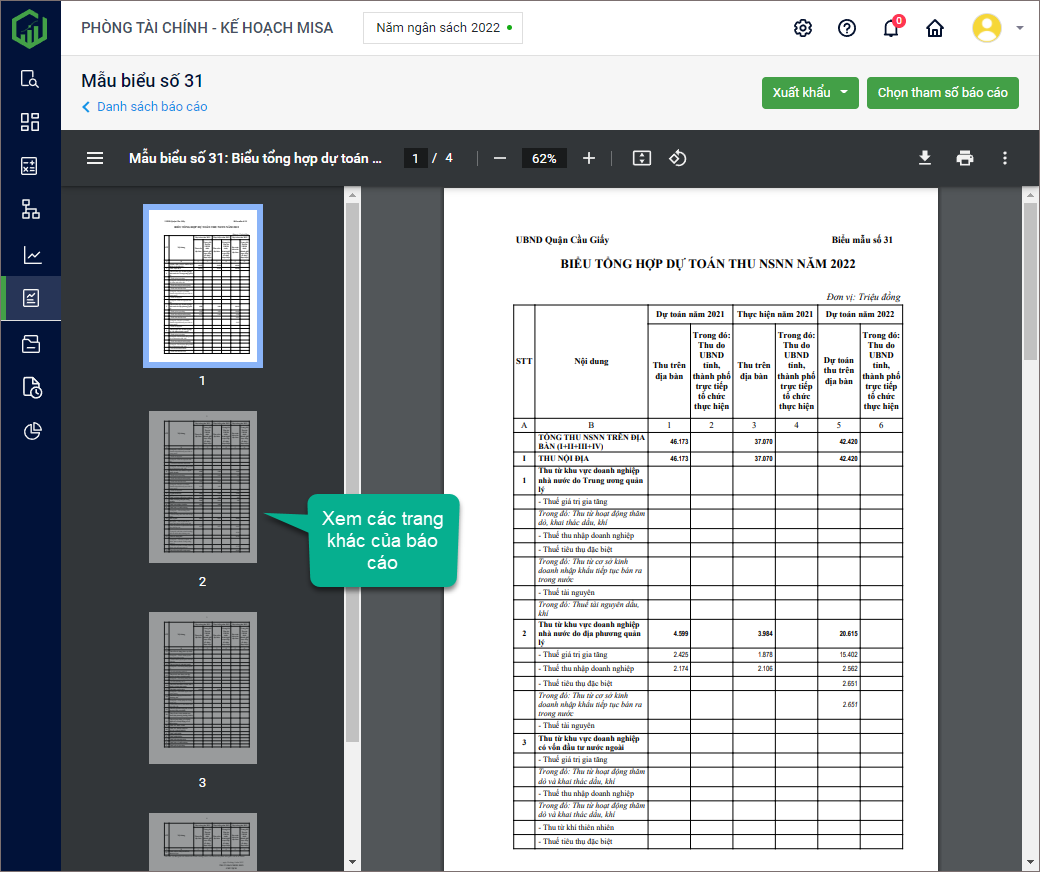Expand the Xuất khẩu dropdown
1040x872 pixels.
click(843, 93)
